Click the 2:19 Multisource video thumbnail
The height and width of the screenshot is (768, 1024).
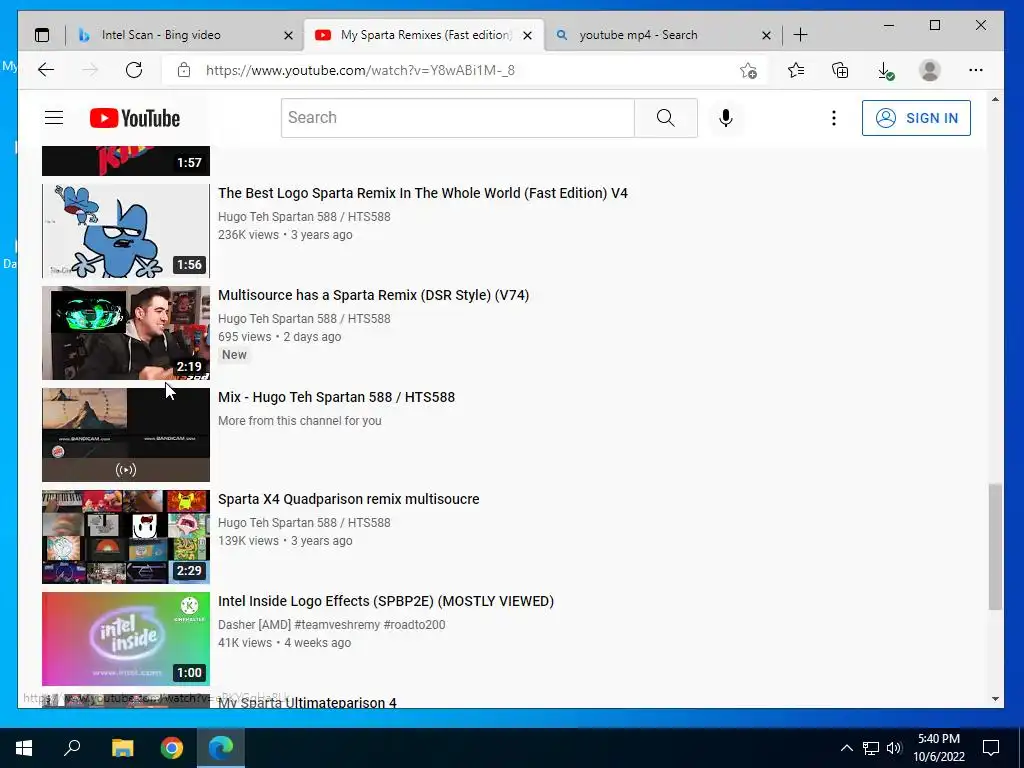126,332
